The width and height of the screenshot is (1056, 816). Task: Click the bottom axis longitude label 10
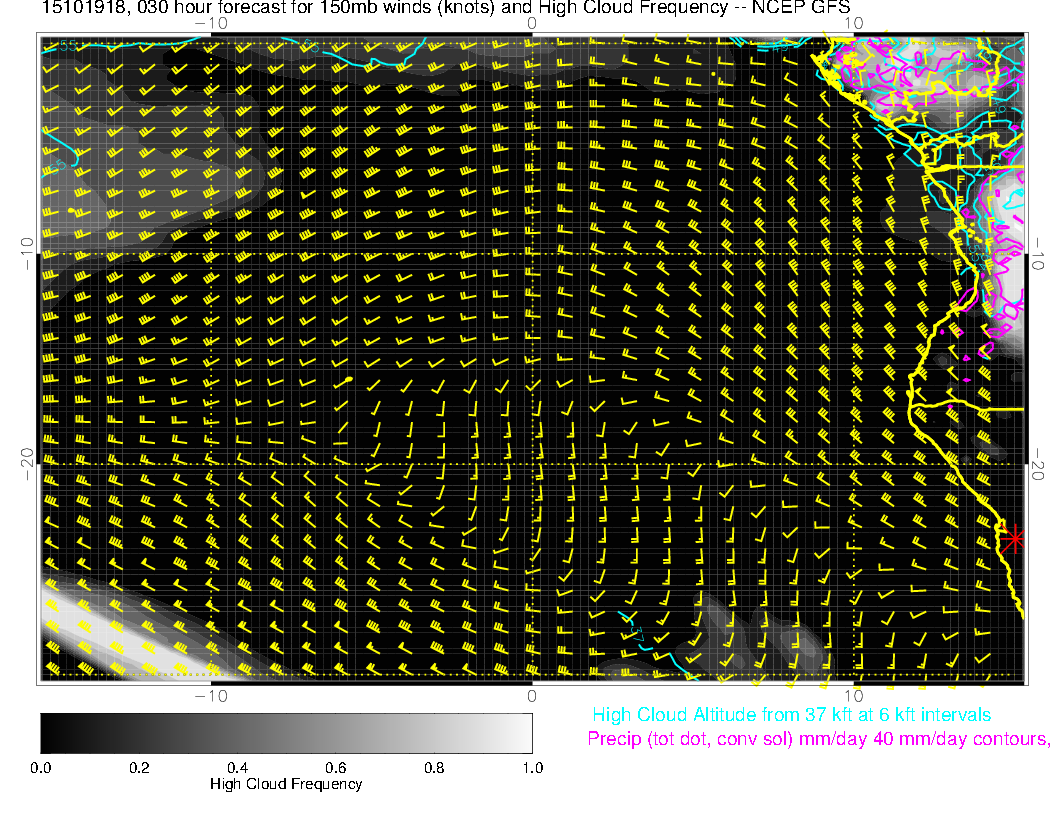click(x=853, y=696)
